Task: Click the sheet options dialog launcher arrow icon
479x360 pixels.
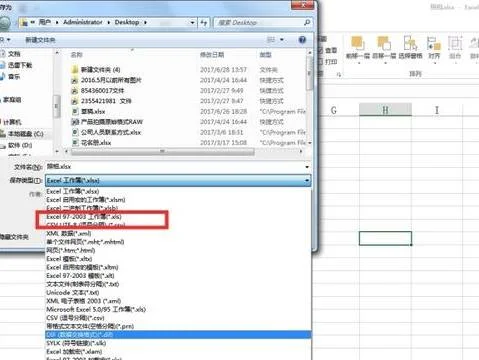Action: [x=339, y=75]
